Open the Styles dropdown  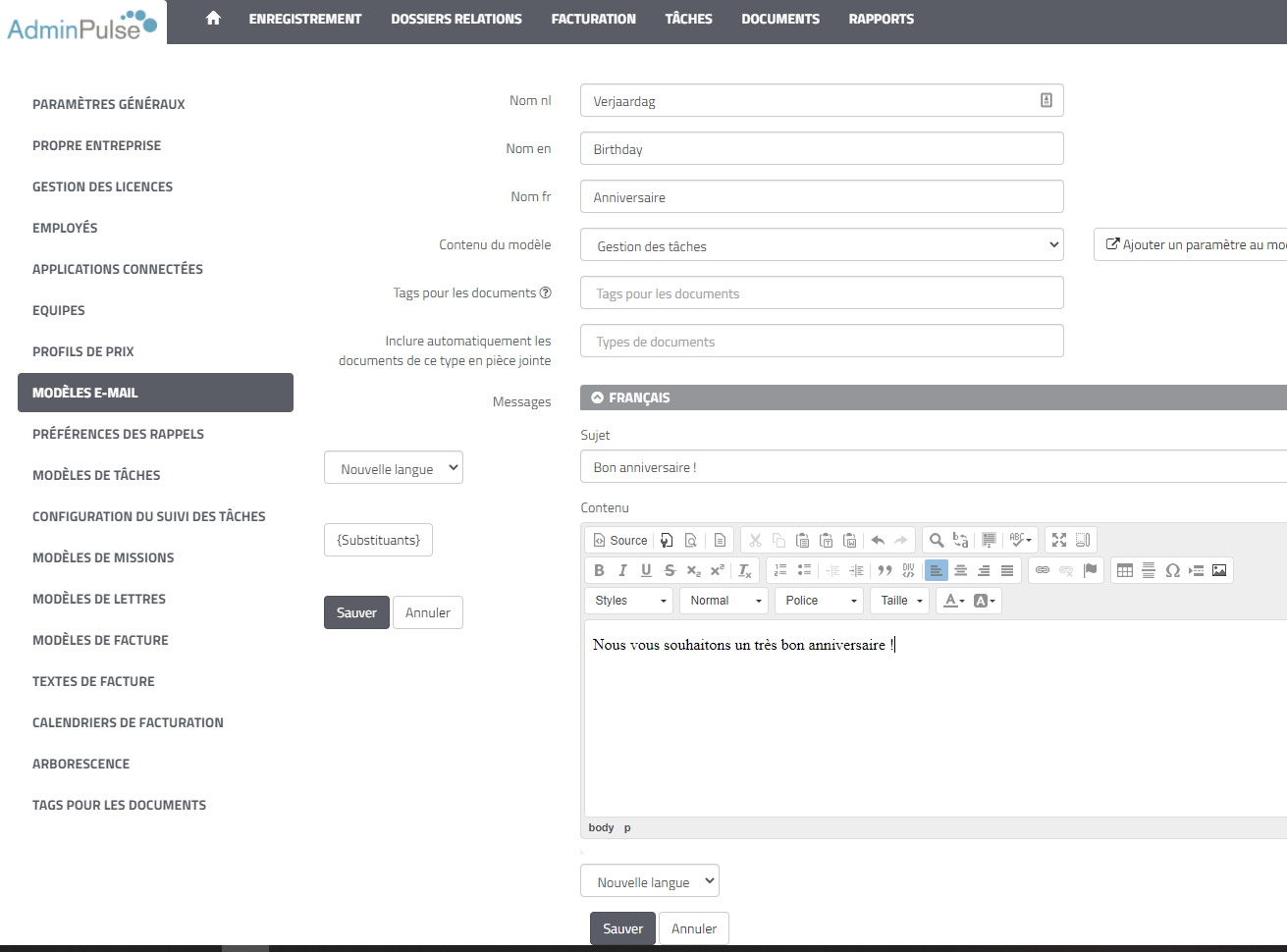coord(629,601)
